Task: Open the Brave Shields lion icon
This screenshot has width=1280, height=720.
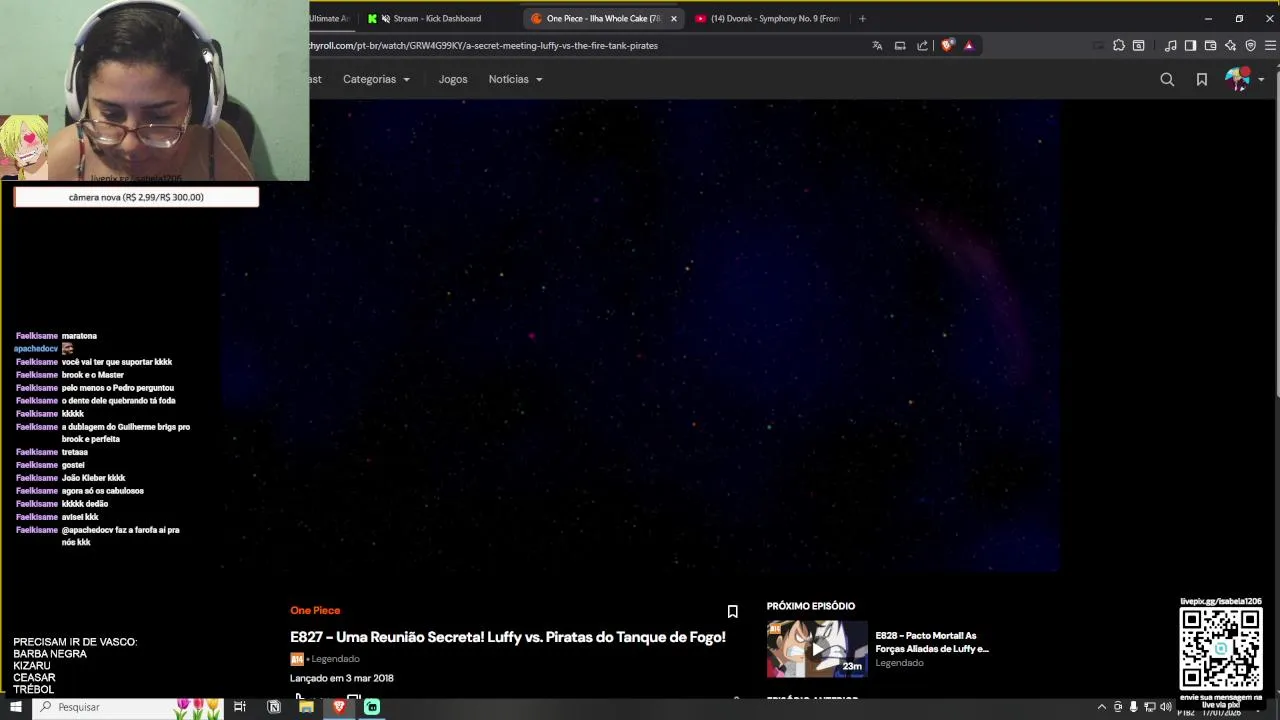Action: click(x=947, y=45)
